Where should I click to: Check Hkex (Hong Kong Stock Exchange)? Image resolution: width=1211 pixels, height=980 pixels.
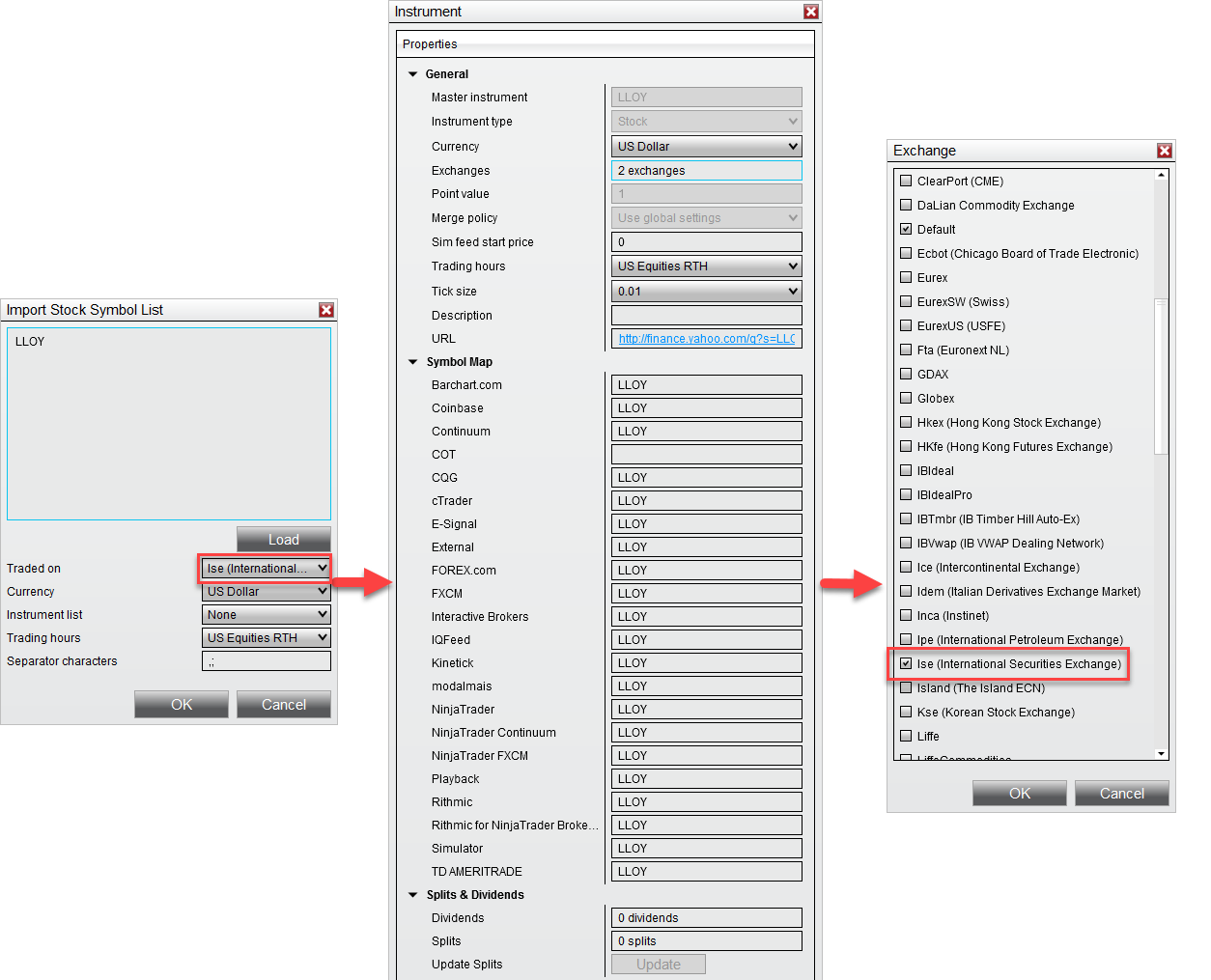[906, 422]
